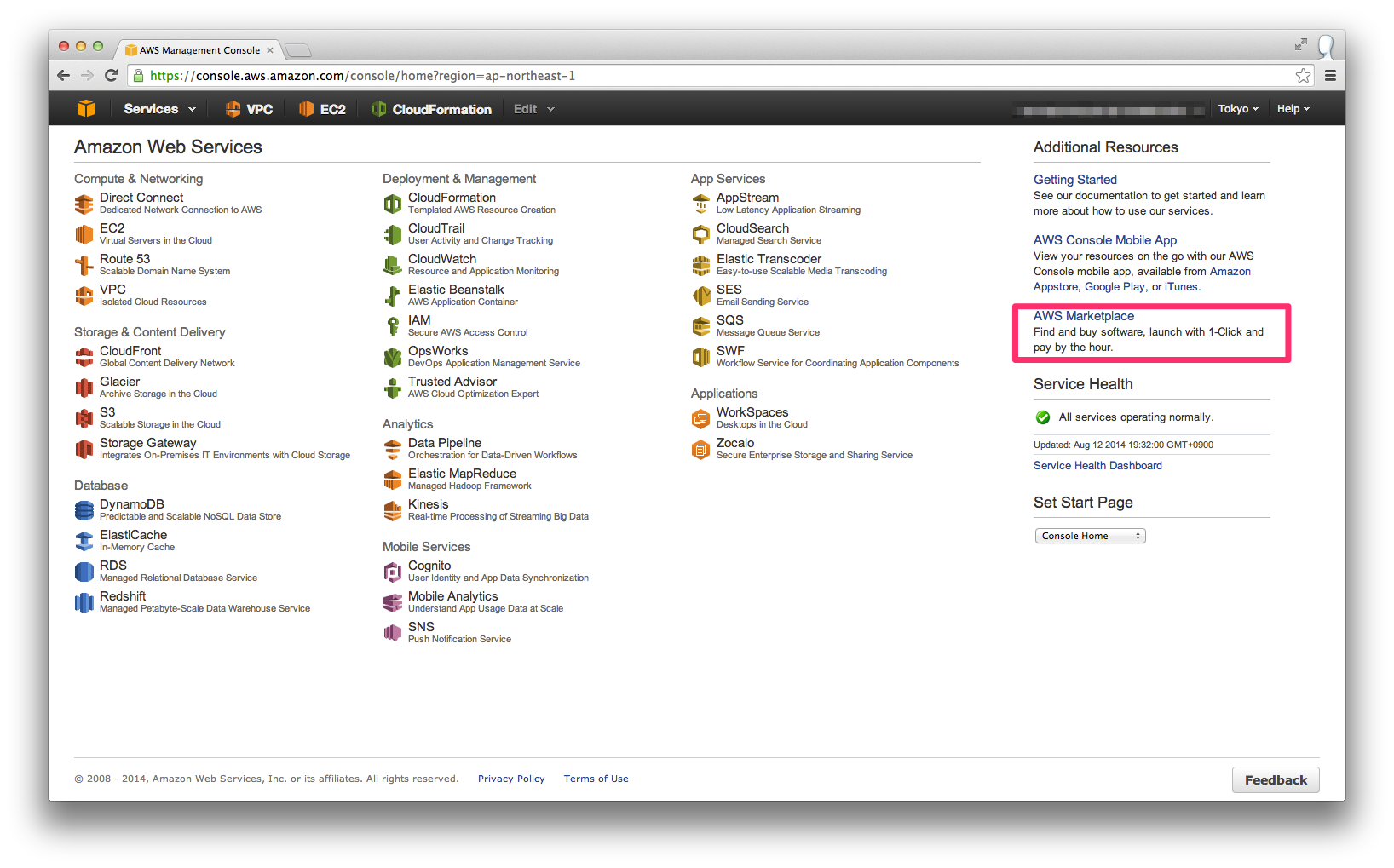Open EC2 shortcut in navigation bar
Screen dimensions: 1394x868
click(322, 109)
